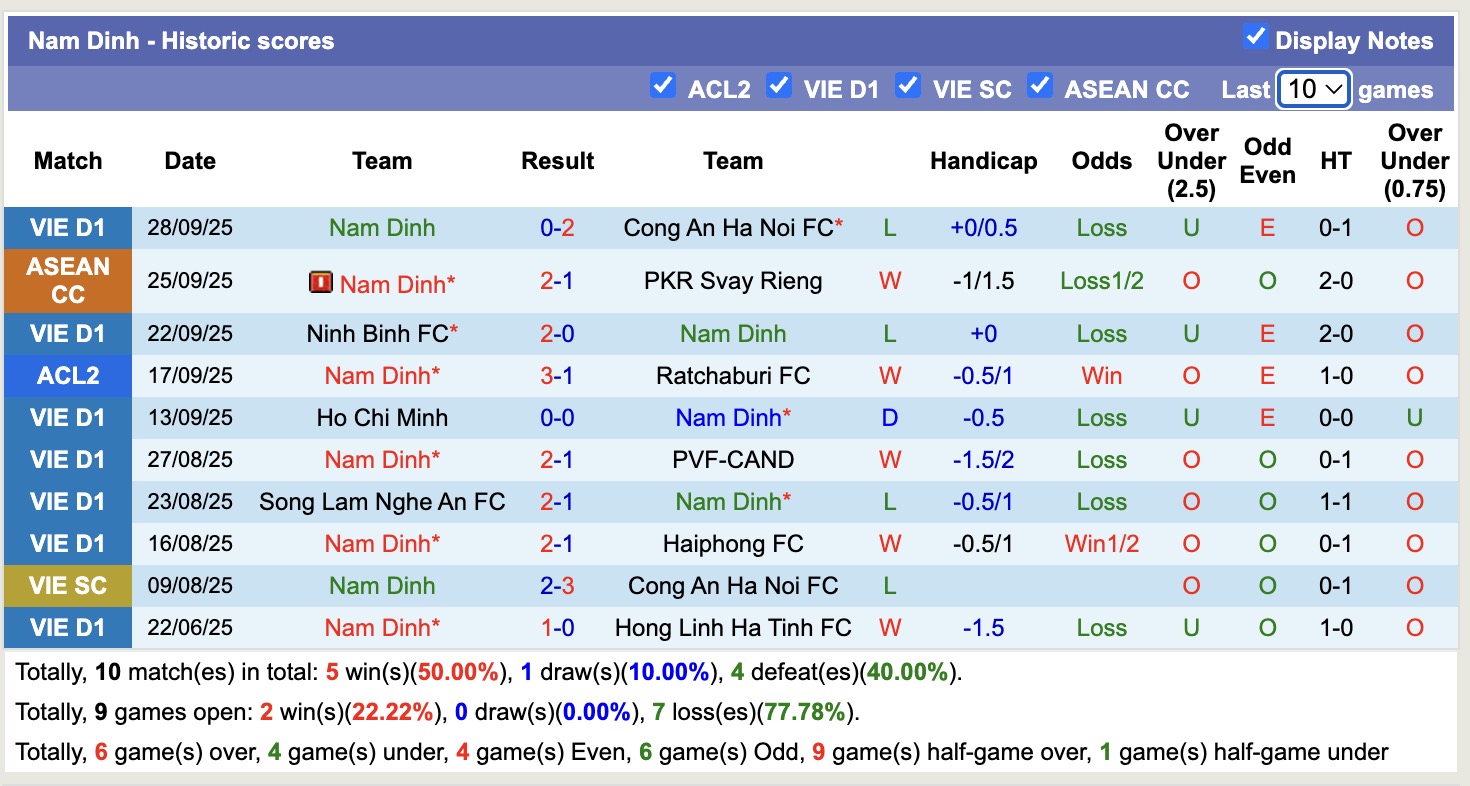
Task: Click the ASEAN CC badge on the 25/09 row
Action: click(67, 281)
